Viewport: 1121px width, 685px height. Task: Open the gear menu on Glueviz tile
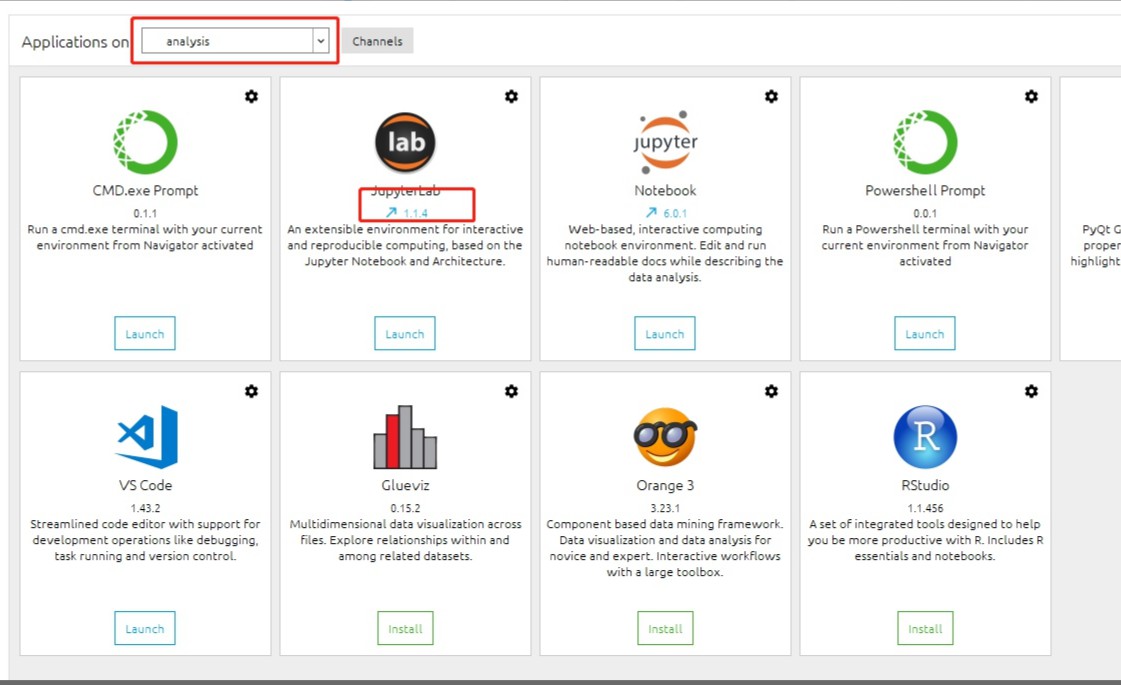pos(511,391)
